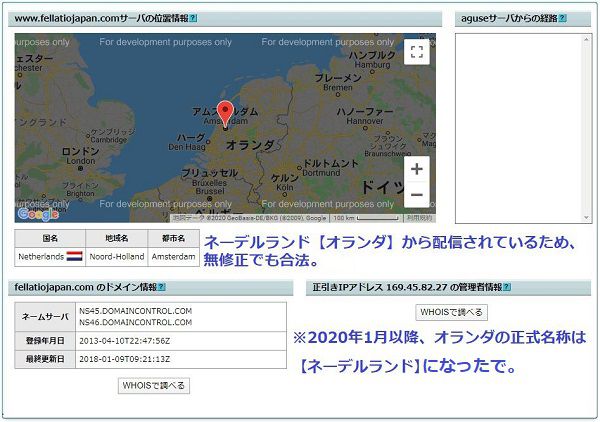Select NS46.DOMAINCONTROL.COM name server text
This screenshot has height=422, width=600.
tap(135, 323)
